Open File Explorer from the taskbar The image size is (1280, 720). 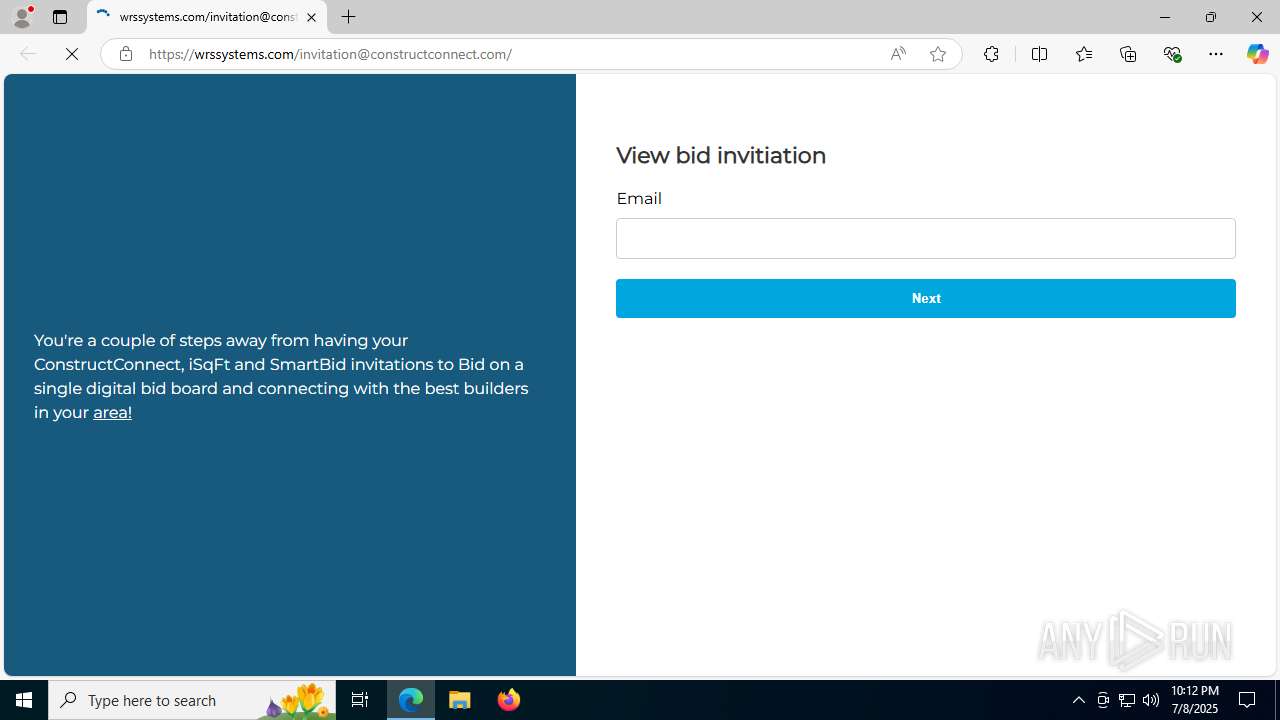pyautogui.click(x=460, y=700)
